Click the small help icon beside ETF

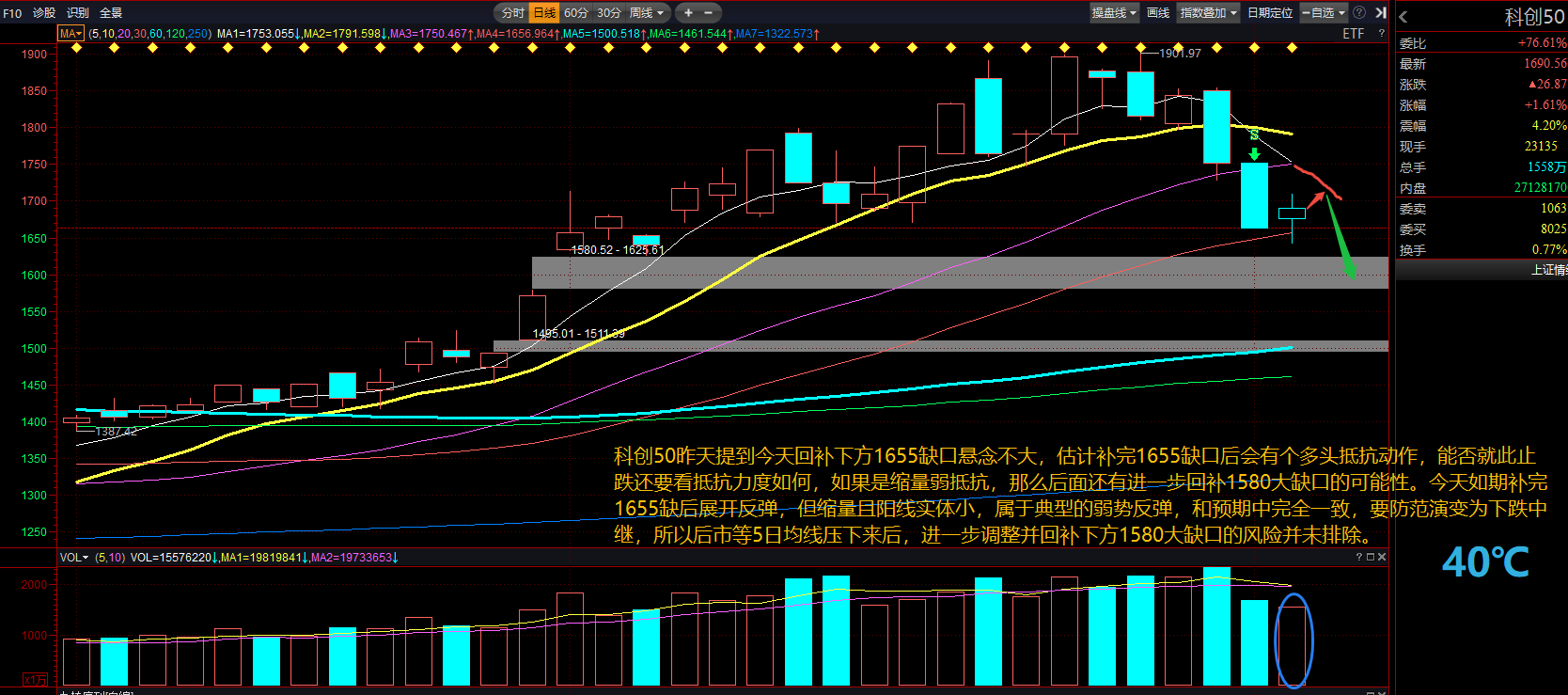pyautogui.click(x=1381, y=34)
